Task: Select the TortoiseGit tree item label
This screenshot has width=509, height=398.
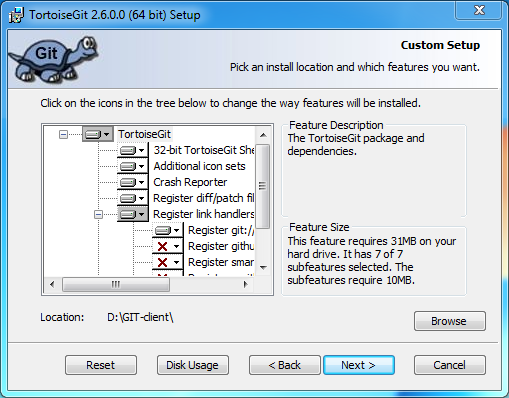Action: (144, 134)
